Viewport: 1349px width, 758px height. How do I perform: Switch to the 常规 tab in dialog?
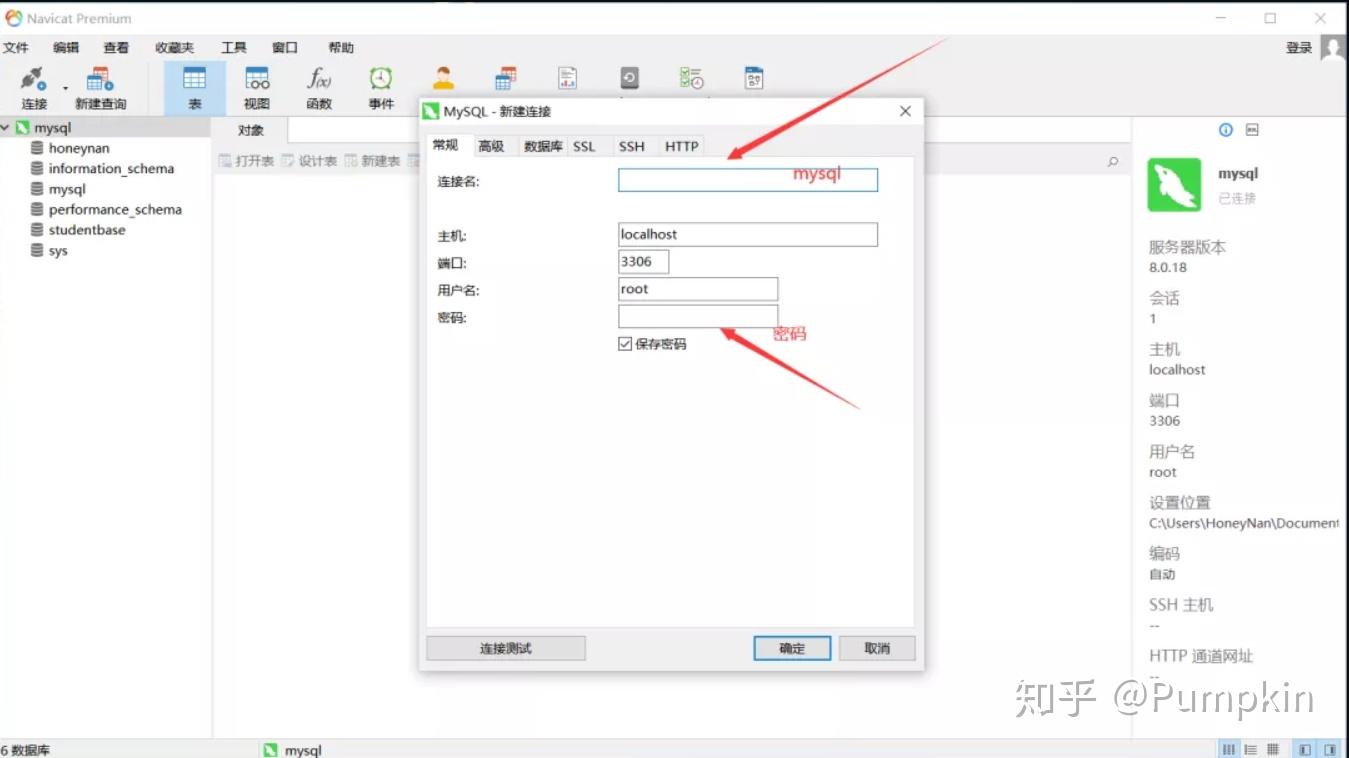(446, 145)
